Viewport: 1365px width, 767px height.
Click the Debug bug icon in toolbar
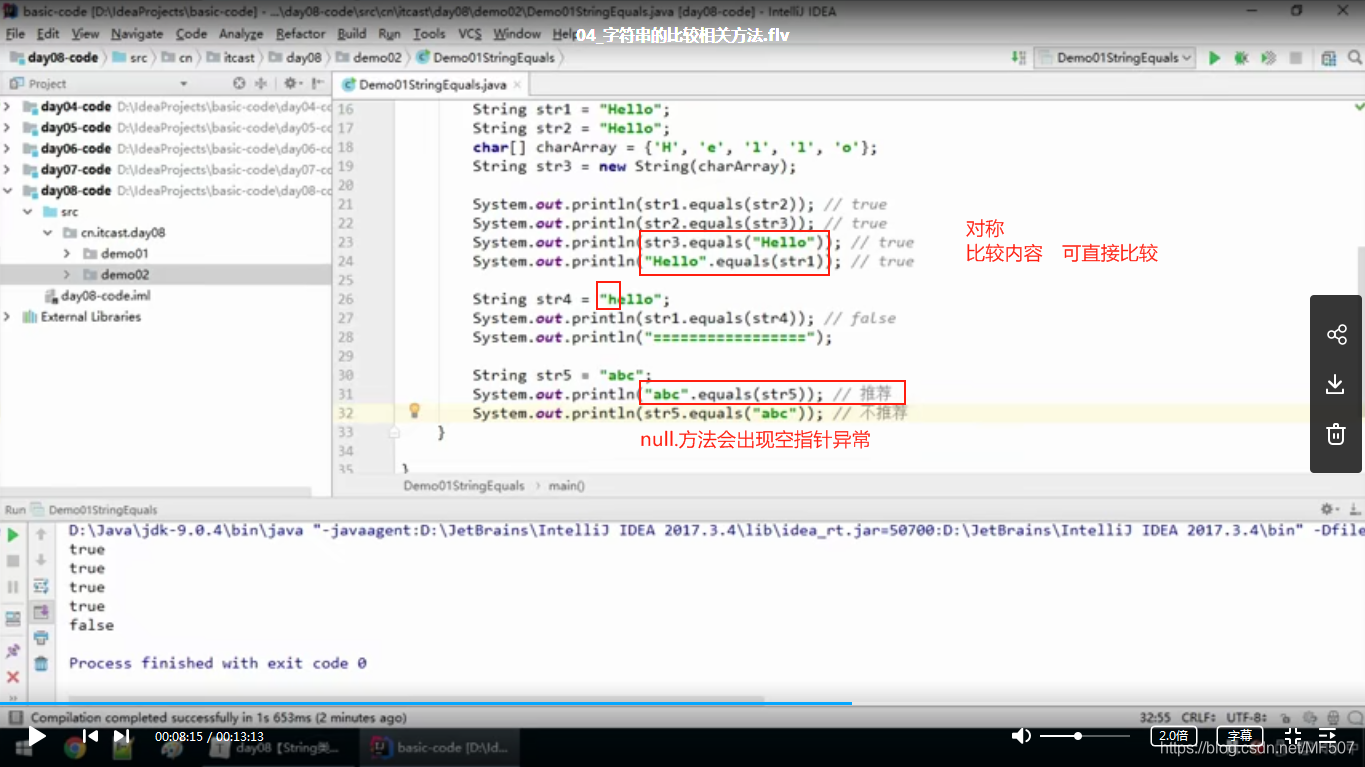point(1241,58)
